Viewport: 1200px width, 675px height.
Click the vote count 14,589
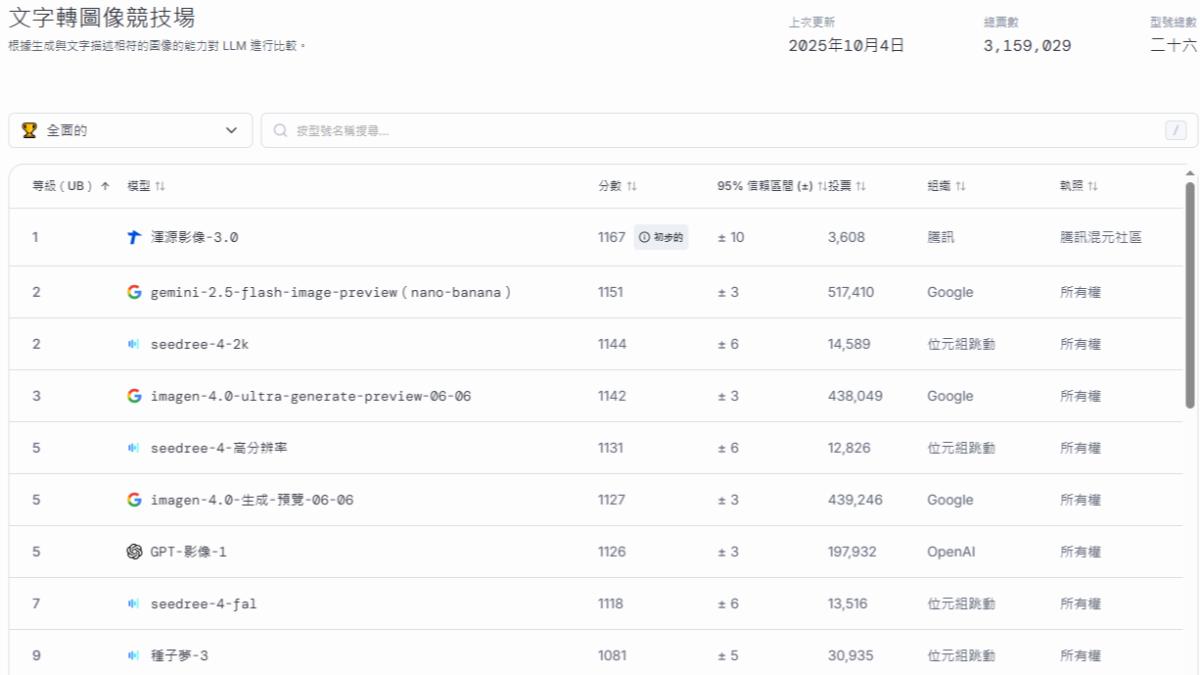[849, 344]
